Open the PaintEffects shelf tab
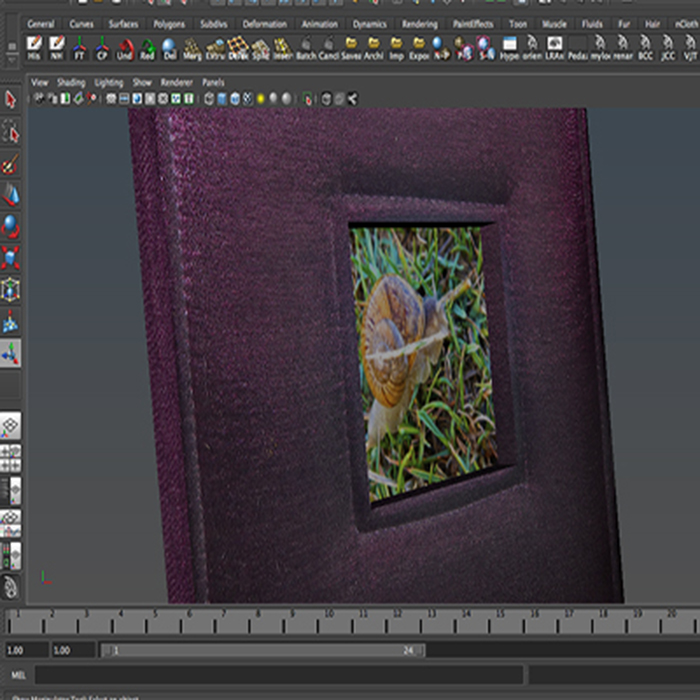 point(473,24)
